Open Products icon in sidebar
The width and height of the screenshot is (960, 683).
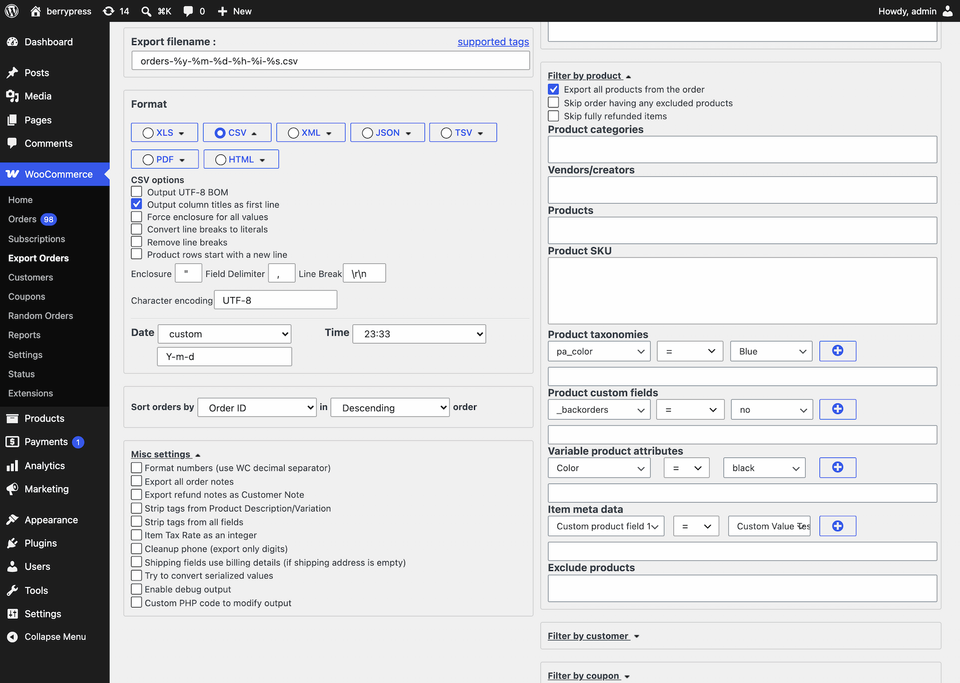(12, 418)
